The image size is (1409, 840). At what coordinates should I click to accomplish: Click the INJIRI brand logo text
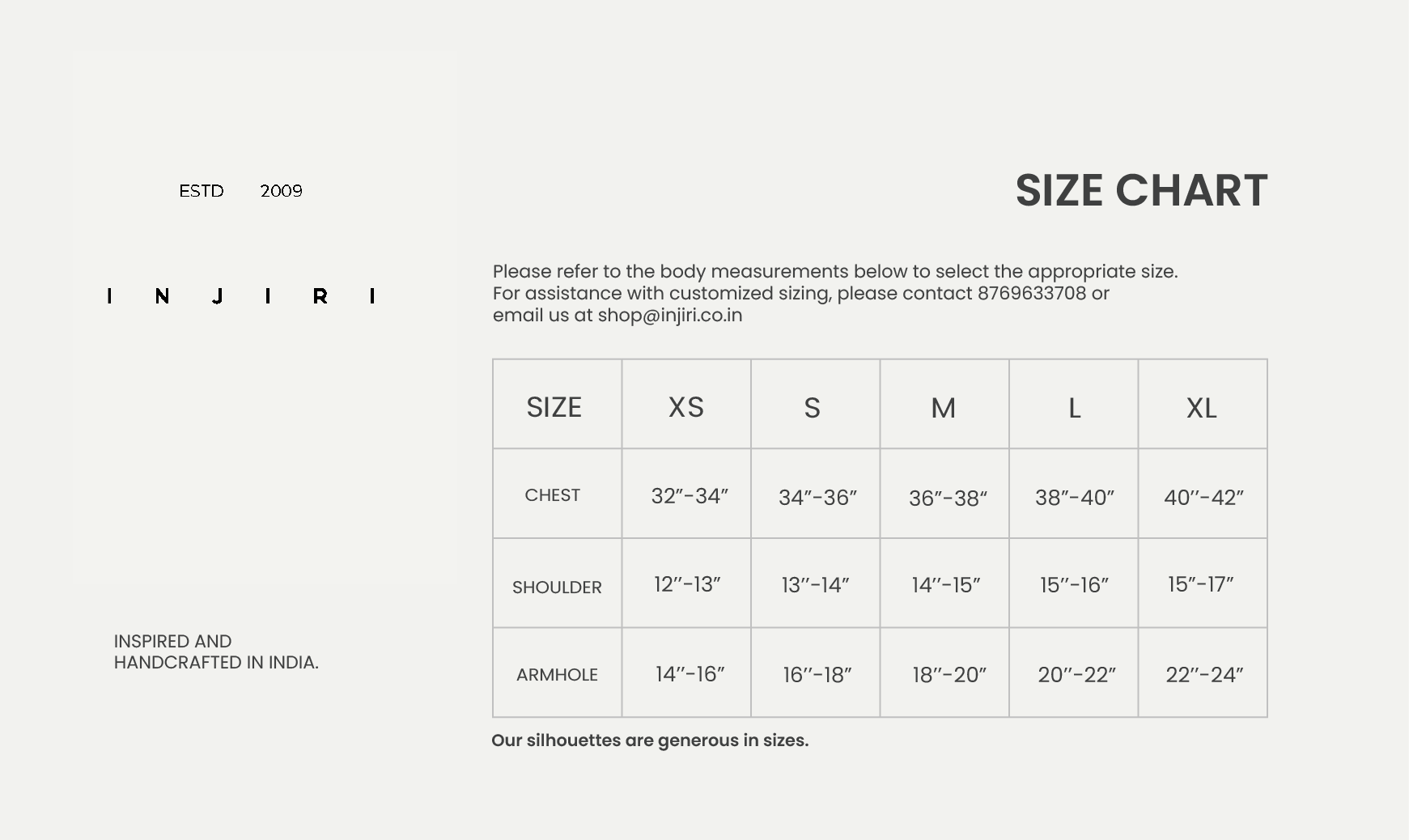[241, 296]
